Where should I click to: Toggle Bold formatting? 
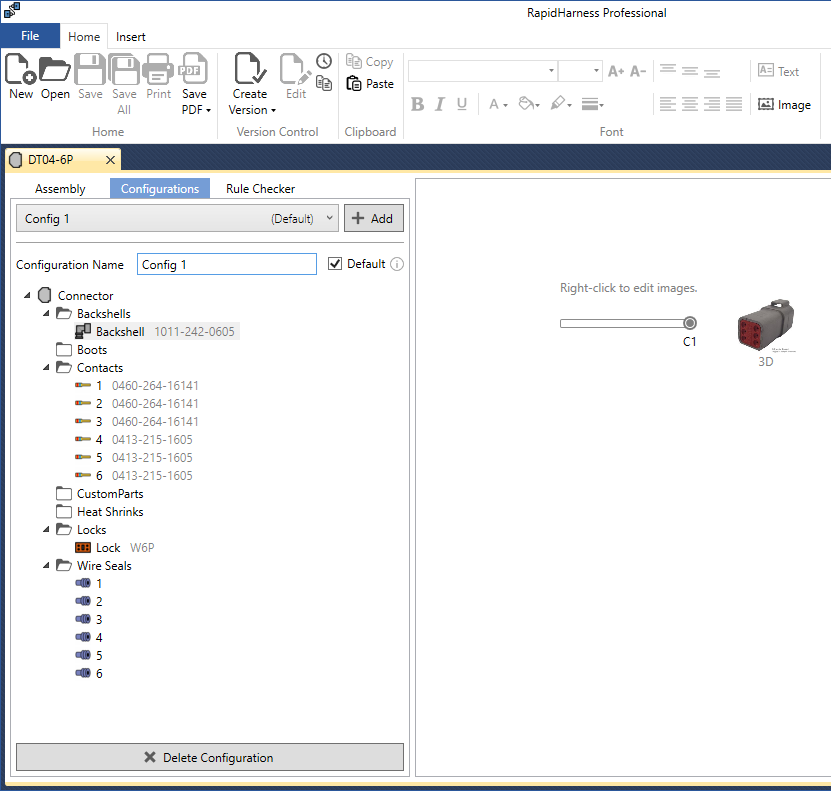click(x=418, y=104)
